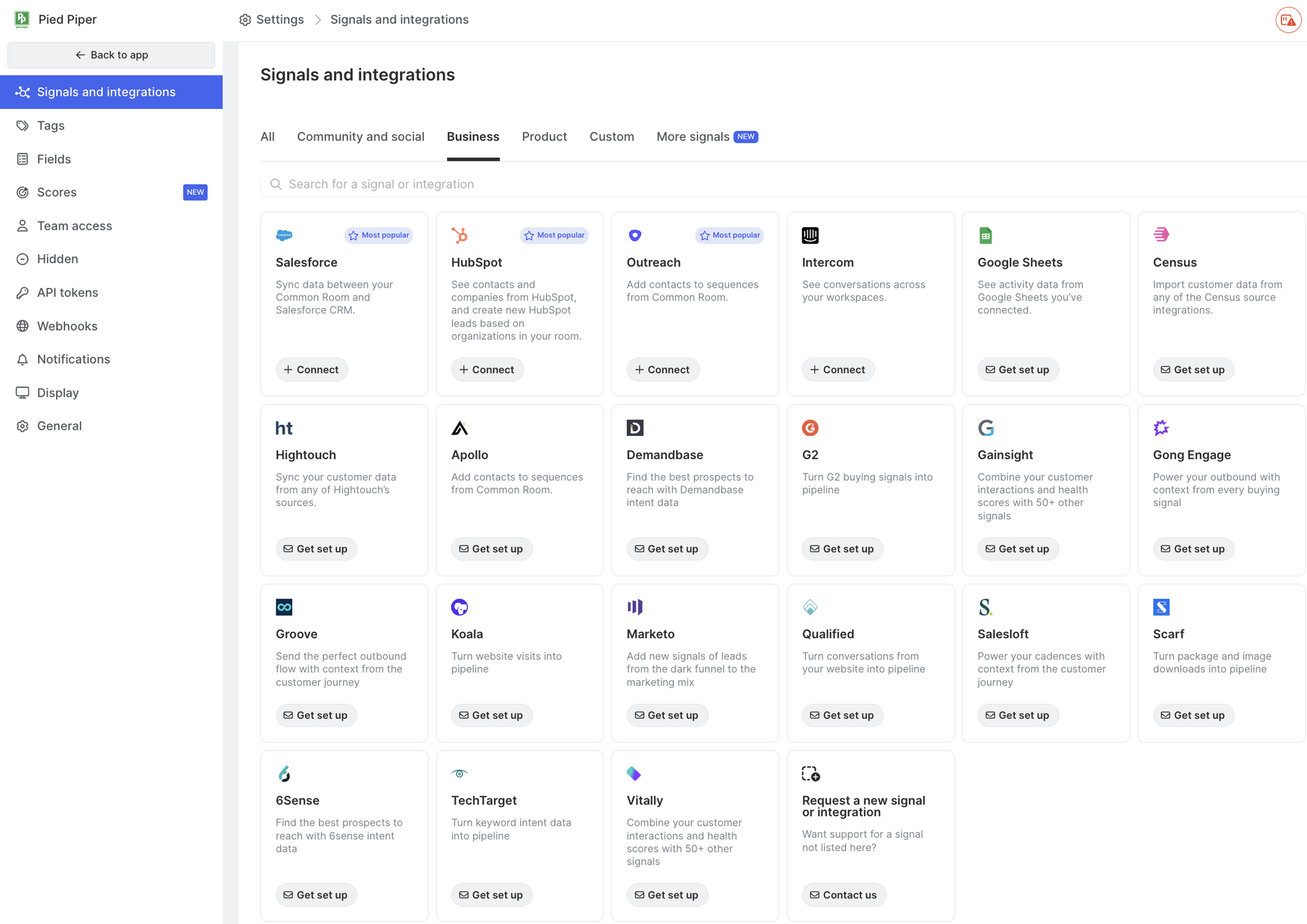This screenshot has width=1307, height=924.
Task: Click the Request new signal icon
Action: [810, 773]
